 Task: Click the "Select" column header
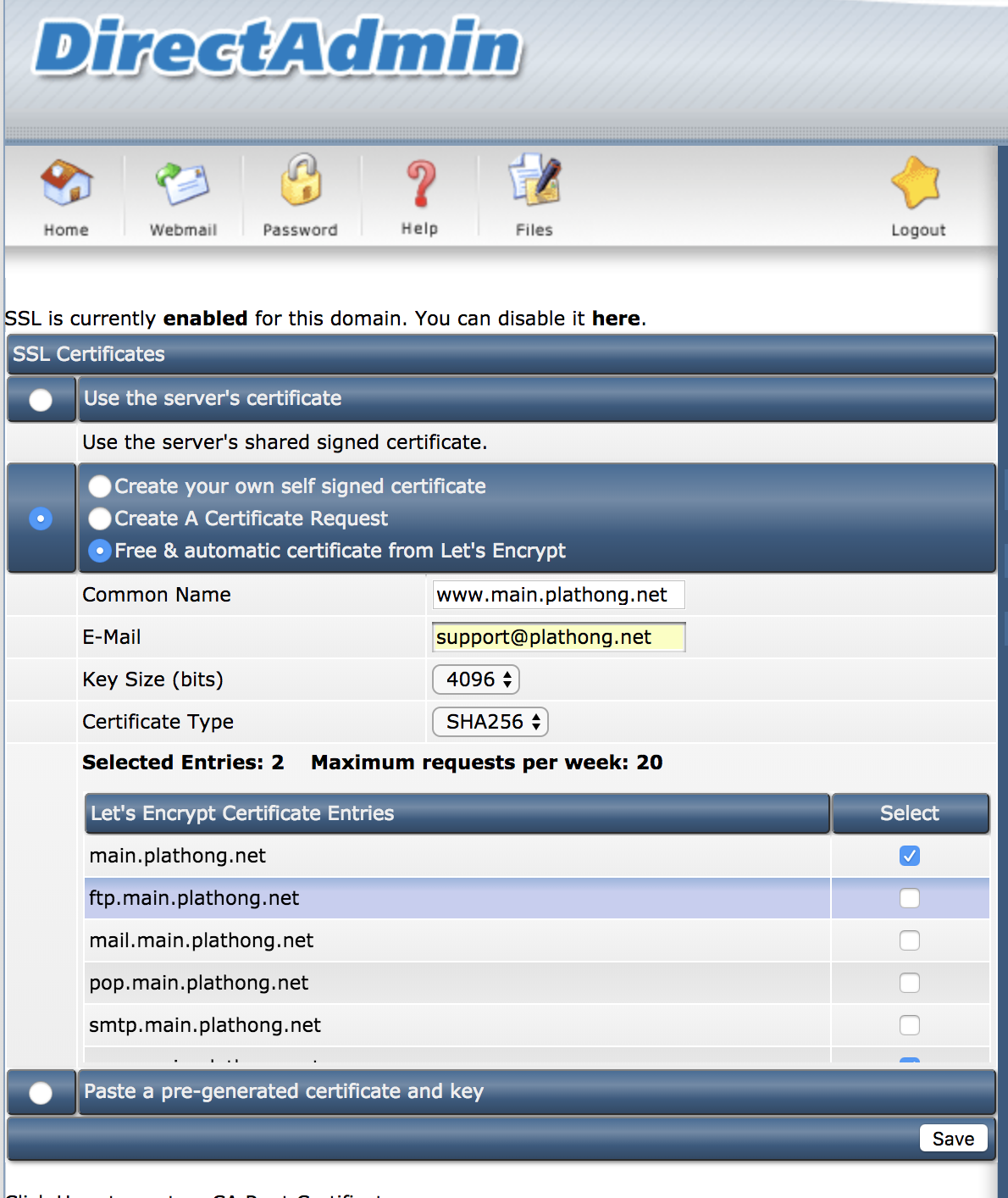tap(911, 813)
